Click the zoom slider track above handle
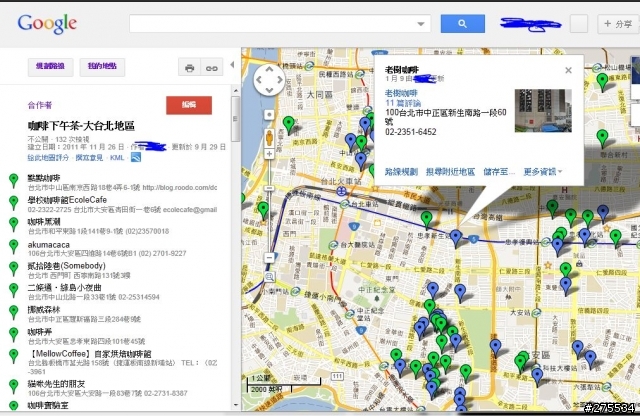Image resolution: width=640 pixels, height=416 pixels. point(269,172)
